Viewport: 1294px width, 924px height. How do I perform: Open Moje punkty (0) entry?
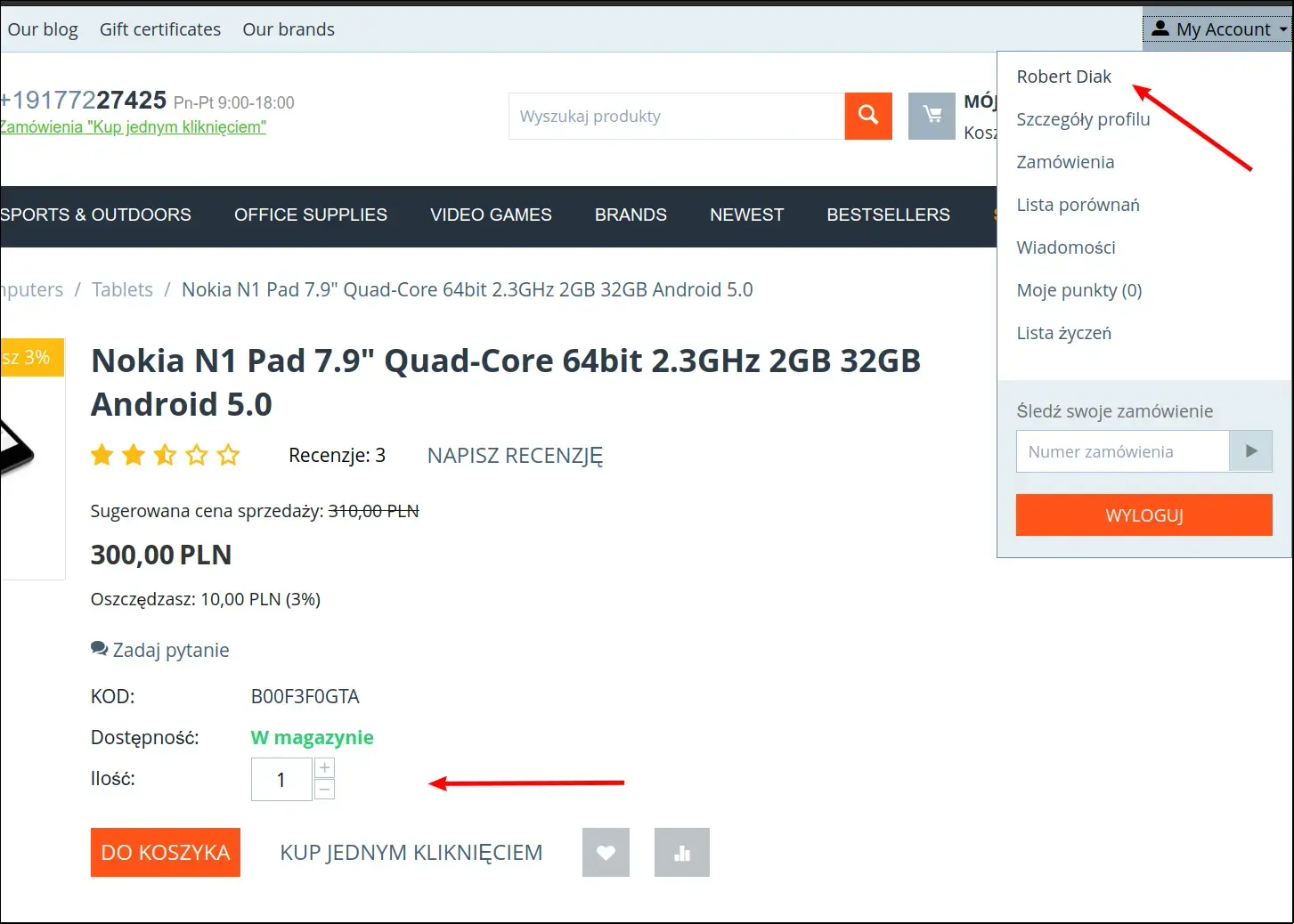tap(1079, 290)
